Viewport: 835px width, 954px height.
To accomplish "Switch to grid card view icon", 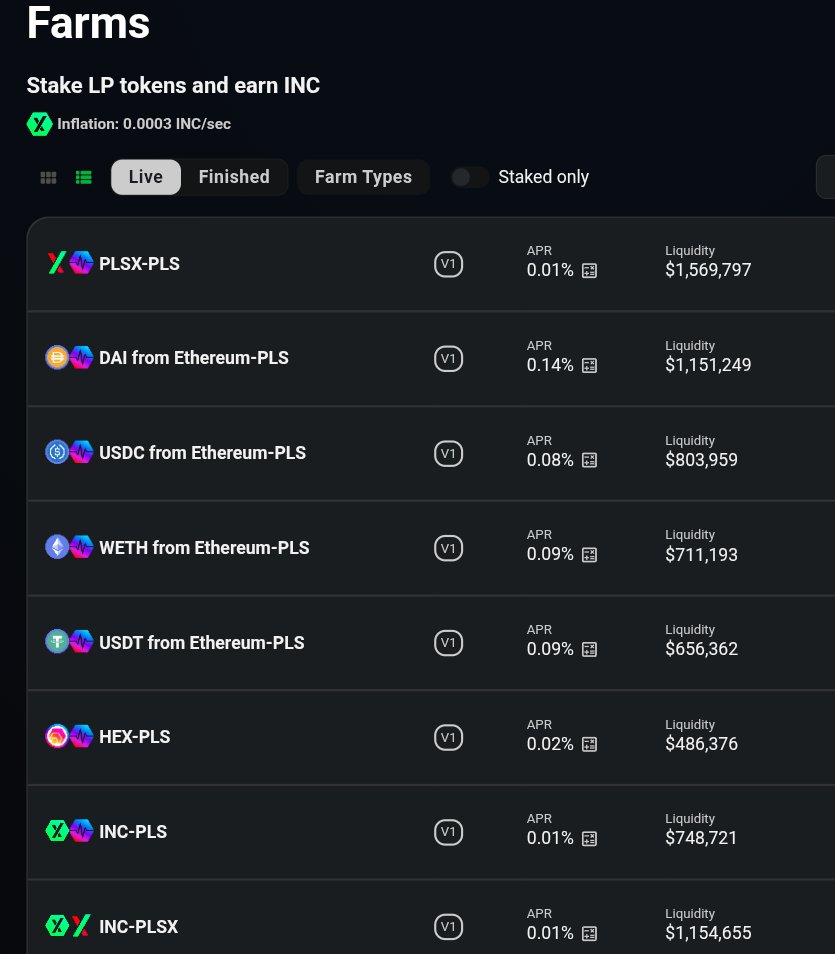I will (x=48, y=178).
